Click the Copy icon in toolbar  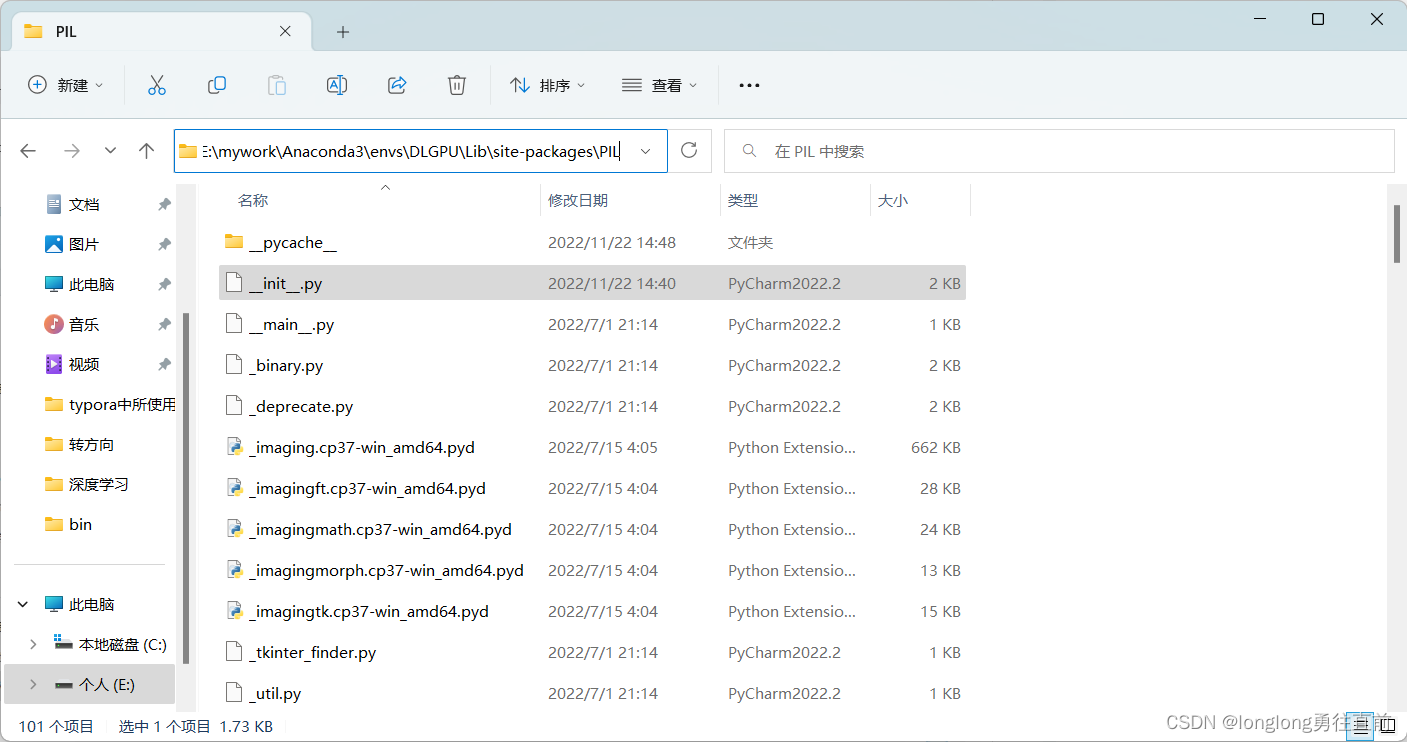coord(216,85)
